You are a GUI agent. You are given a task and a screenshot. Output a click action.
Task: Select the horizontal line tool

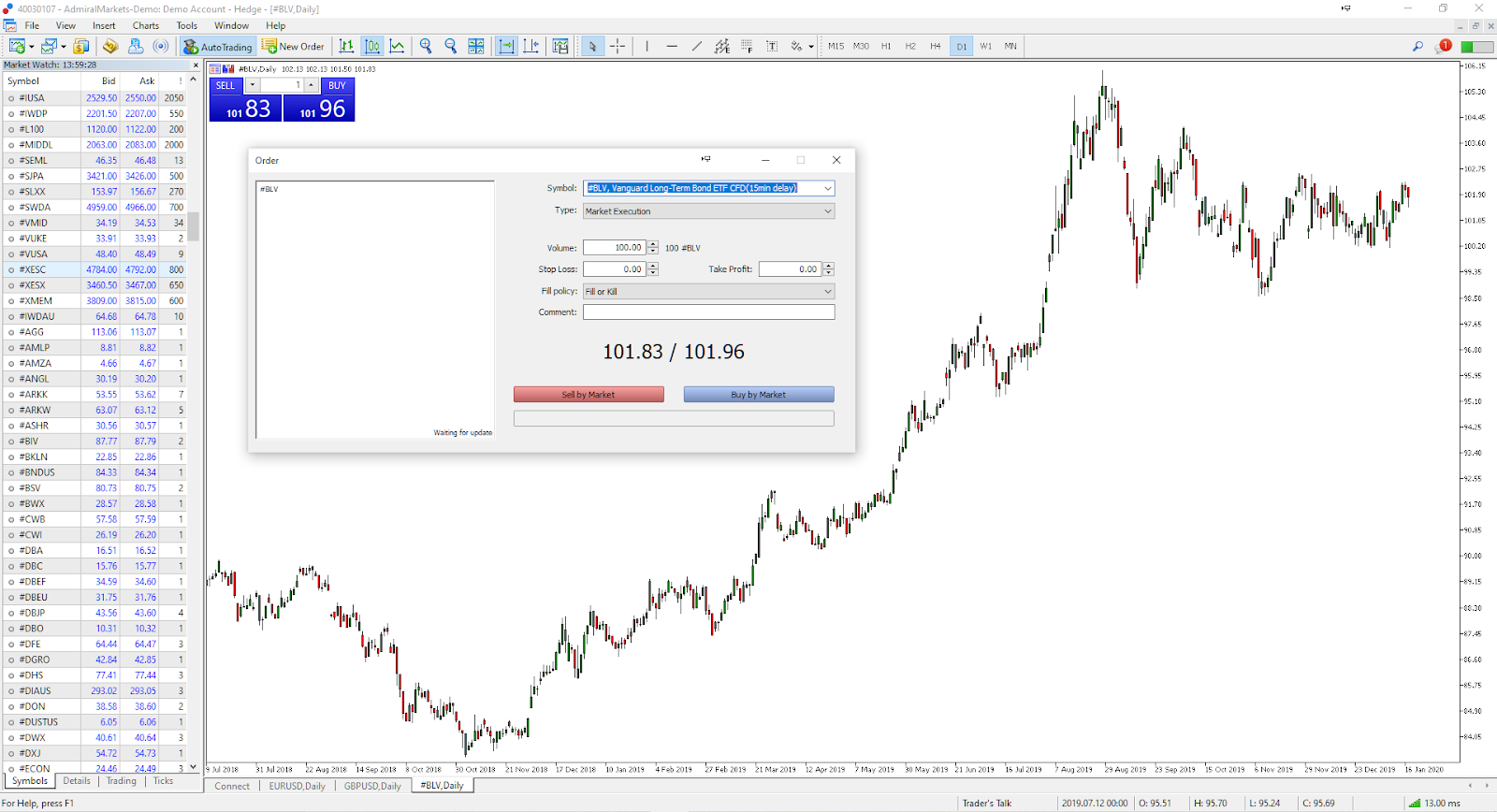coord(672,46)
